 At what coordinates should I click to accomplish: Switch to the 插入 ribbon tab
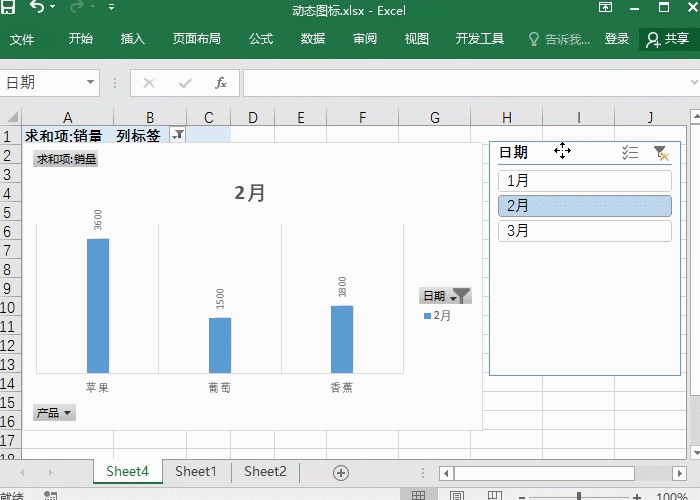pos(133,39)
